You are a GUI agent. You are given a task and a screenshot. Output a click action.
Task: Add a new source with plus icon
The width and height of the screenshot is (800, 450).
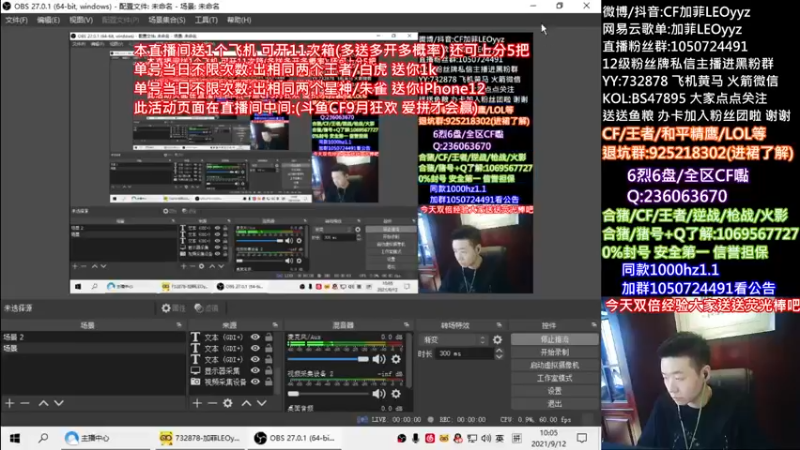pos(197,403)
